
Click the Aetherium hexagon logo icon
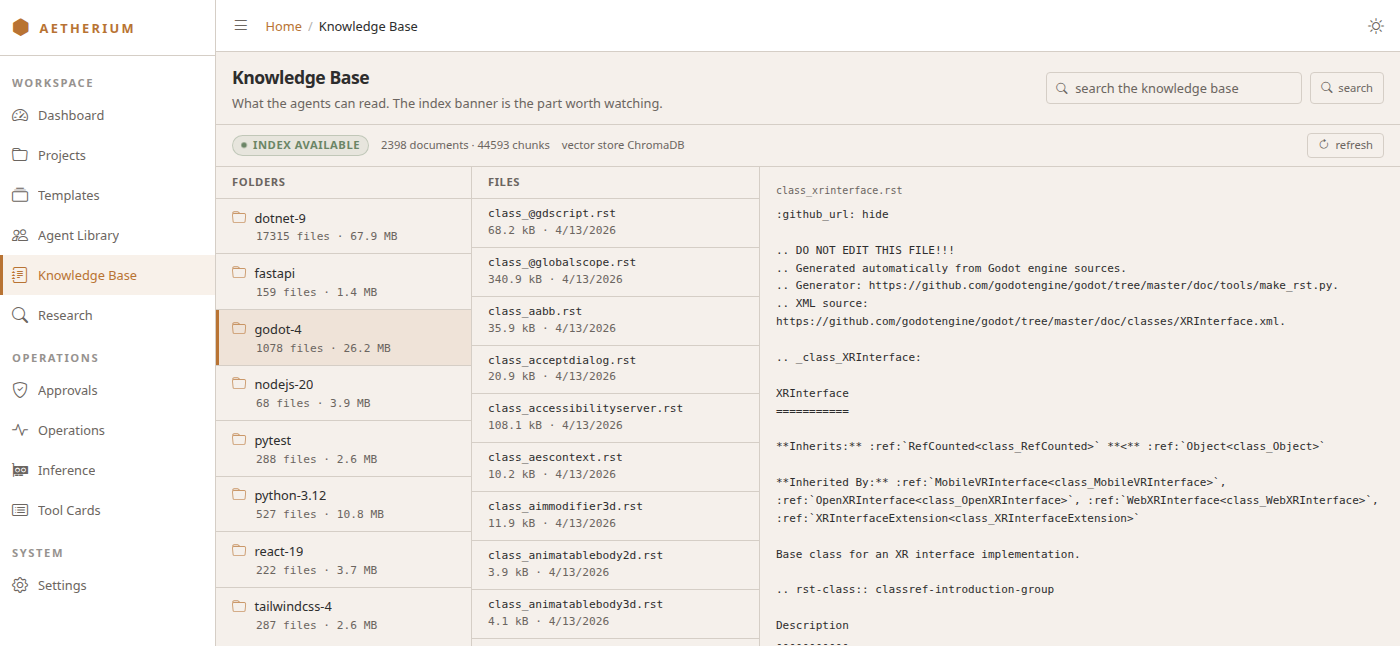coord(21,28)
